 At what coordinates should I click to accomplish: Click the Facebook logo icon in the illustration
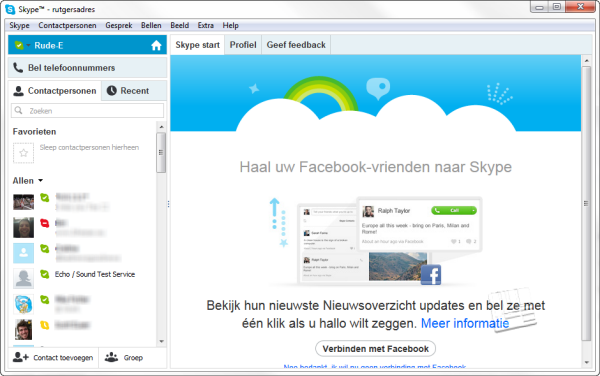431,275
